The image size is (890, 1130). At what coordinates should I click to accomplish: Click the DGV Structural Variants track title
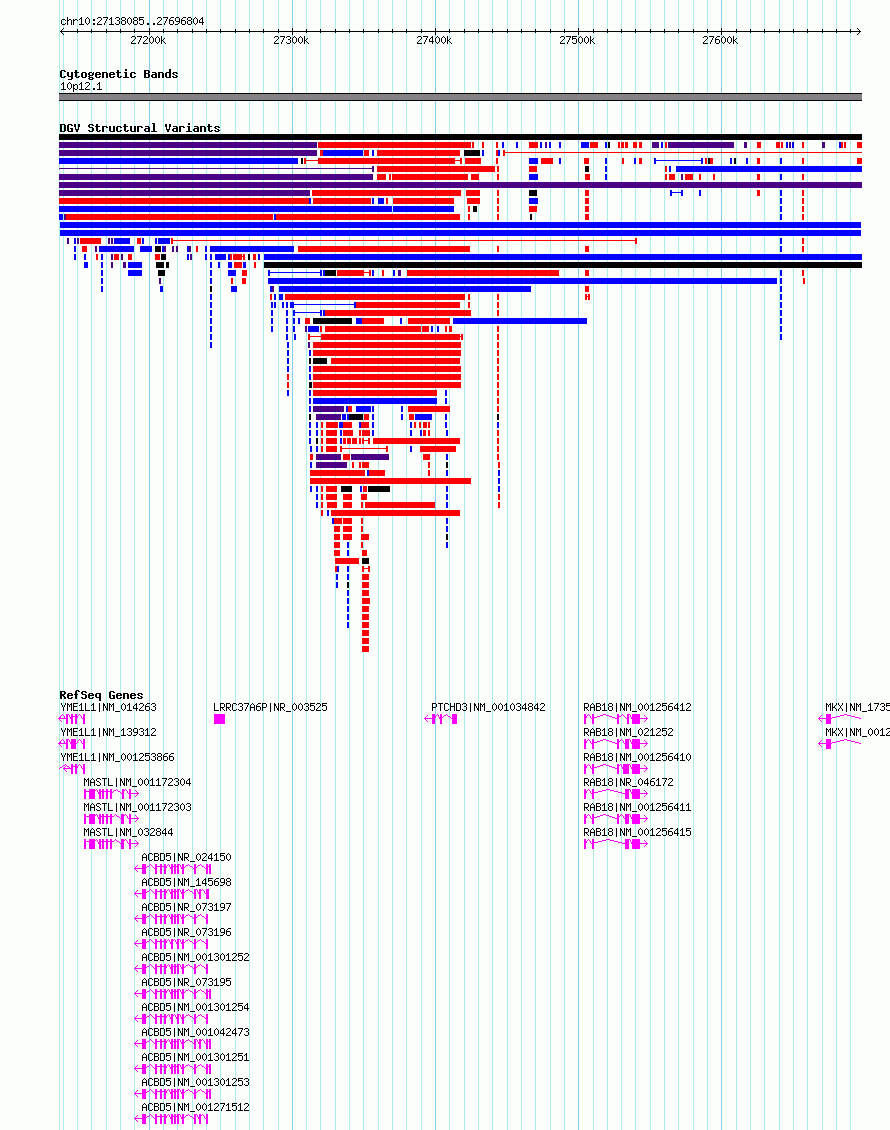pyautogui.click(x=140, y=128)
